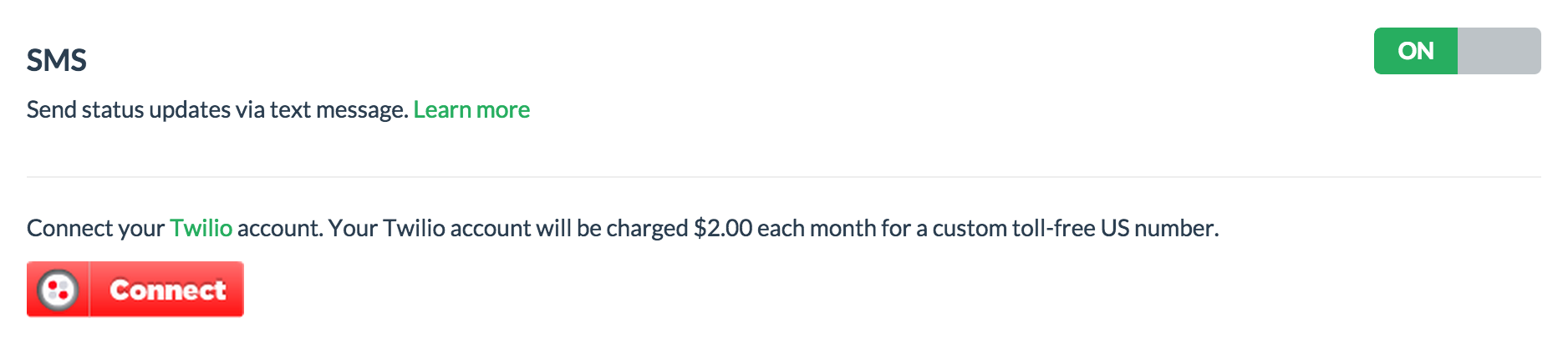Click the SMS section heading
Screen dimensions: 1568x349
point(57,60)
